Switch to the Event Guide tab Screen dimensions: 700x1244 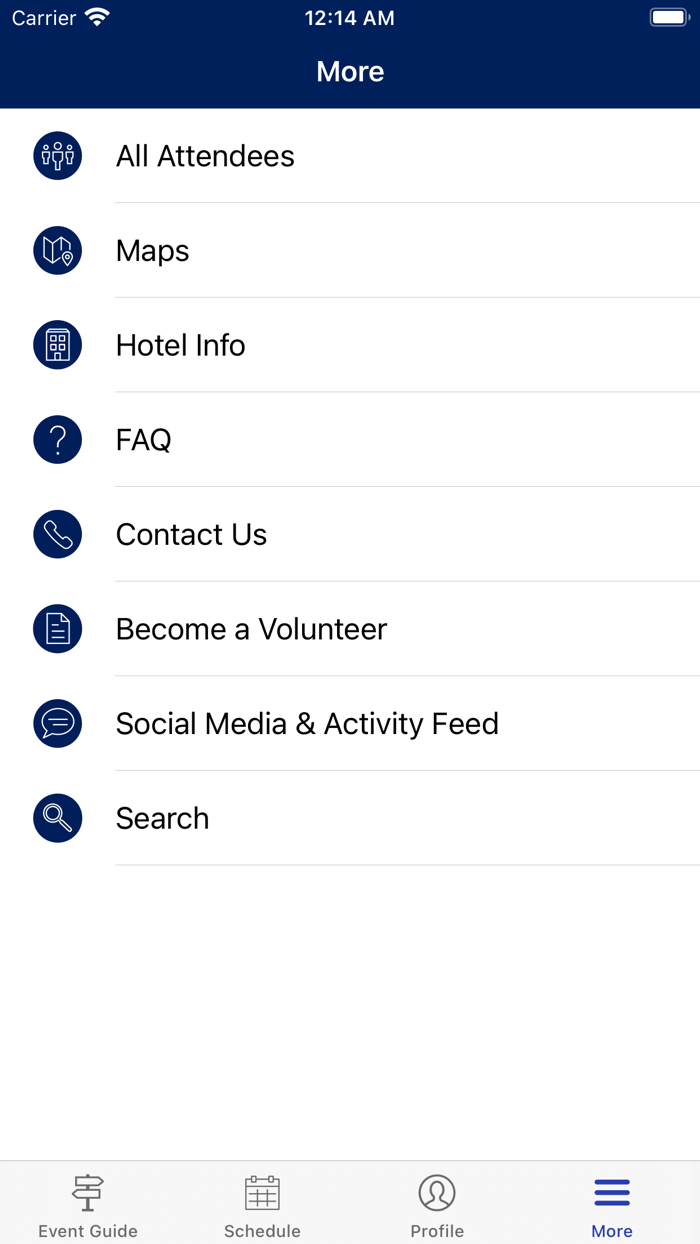[x=88, y=1204]
